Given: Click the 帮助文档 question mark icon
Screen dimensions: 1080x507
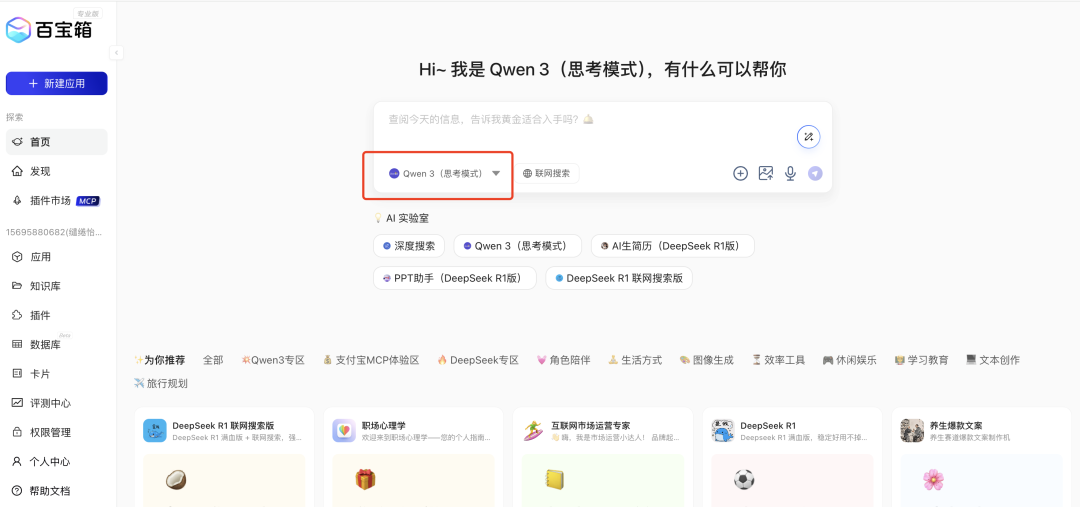Looking at the screenshot, I should [x=17, y=491].
